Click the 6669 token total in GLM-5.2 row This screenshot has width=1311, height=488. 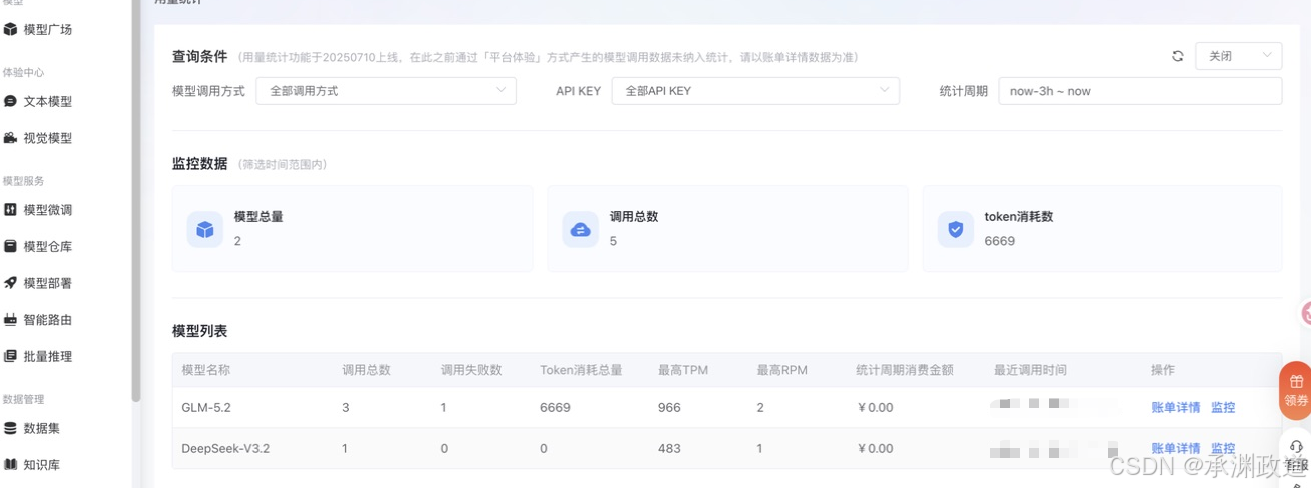pyautogui.click(x=555, y=407)
